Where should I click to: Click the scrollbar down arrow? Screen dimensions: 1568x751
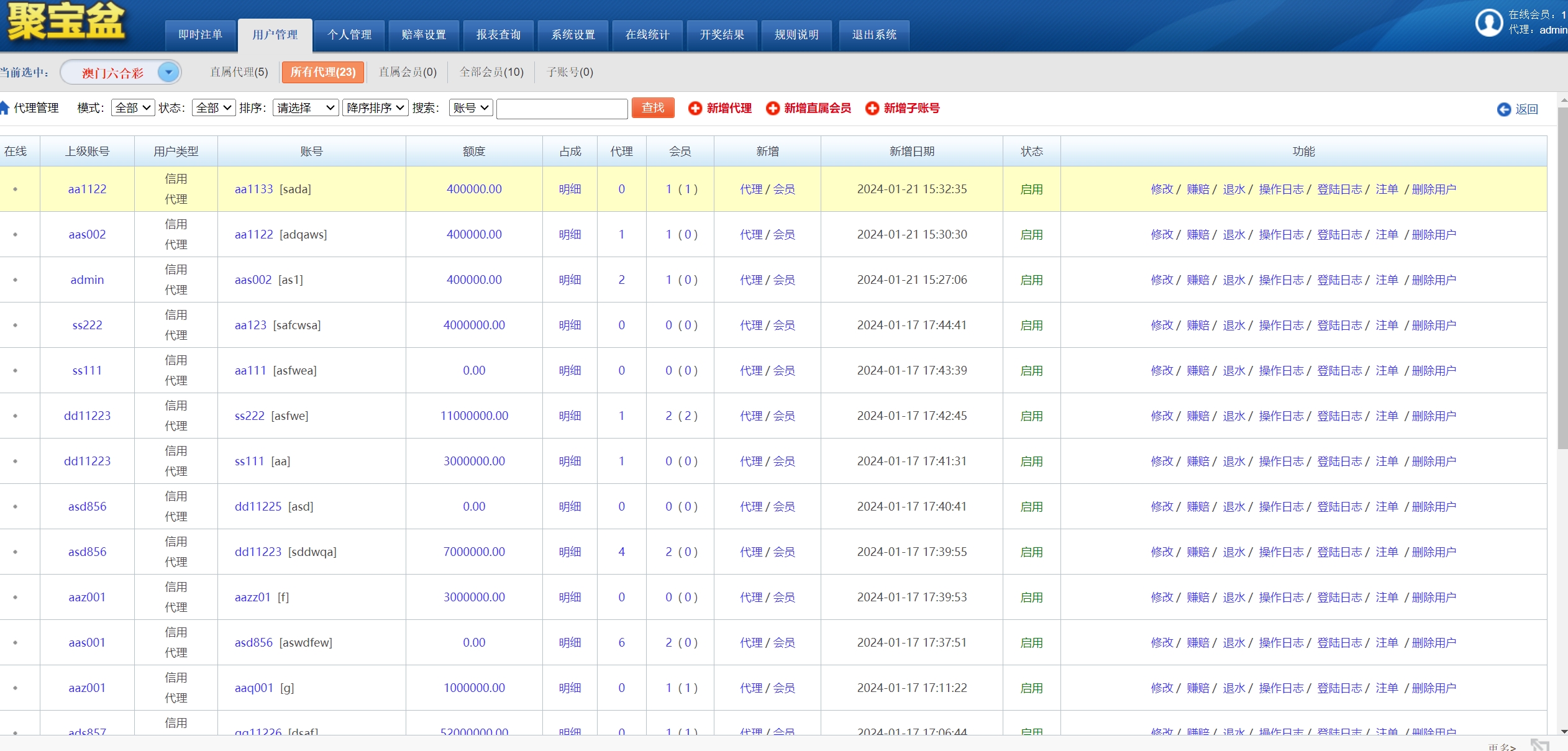coord(1563,731)
